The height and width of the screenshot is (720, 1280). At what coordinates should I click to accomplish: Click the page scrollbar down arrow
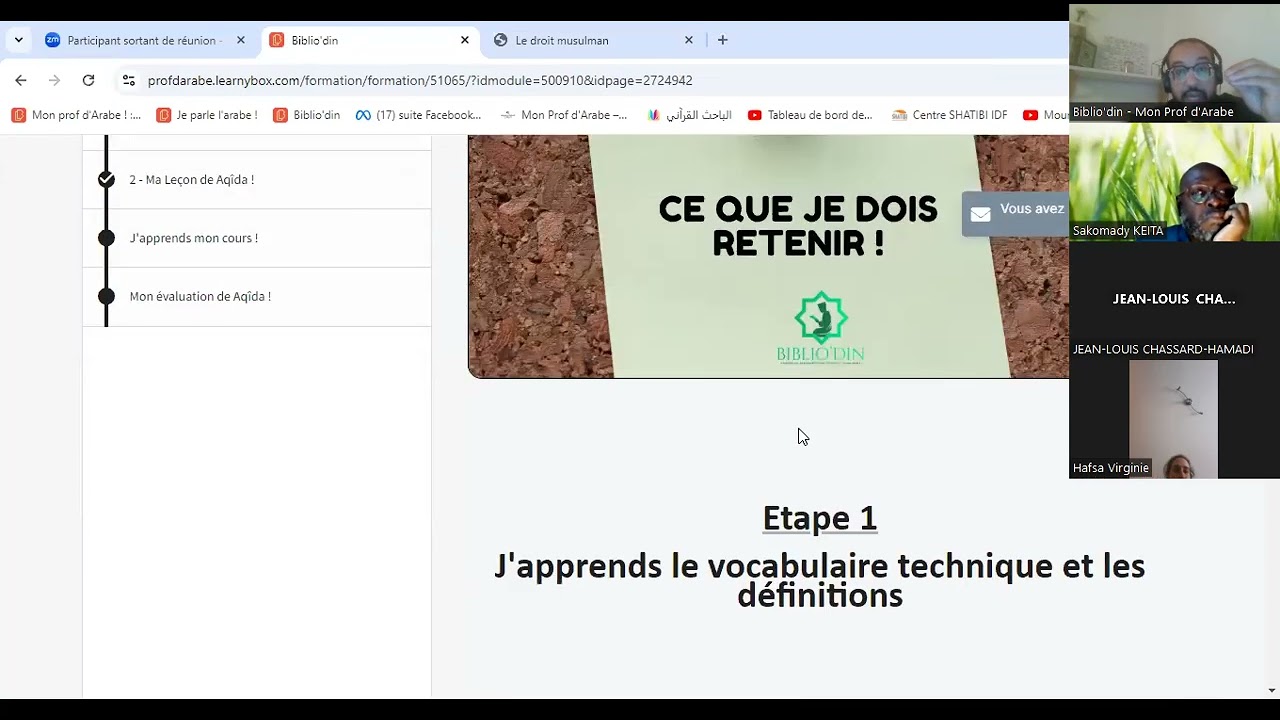coord(1271,690)
